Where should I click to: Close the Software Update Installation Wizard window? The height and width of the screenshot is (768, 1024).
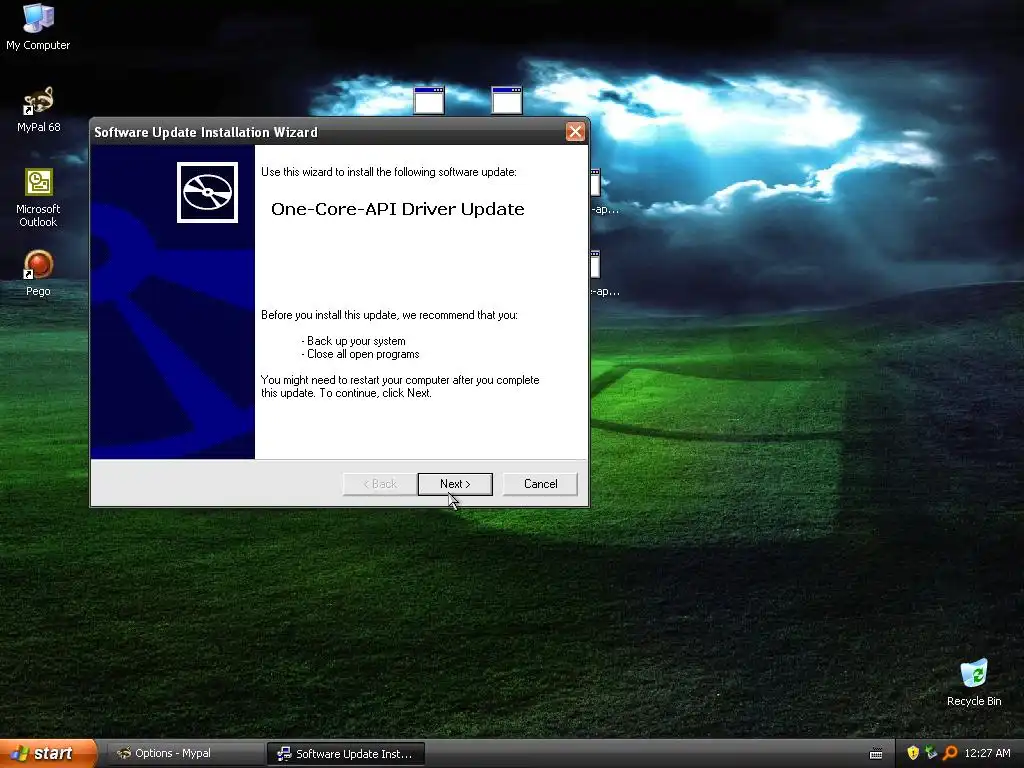click(x=575, y=132)
